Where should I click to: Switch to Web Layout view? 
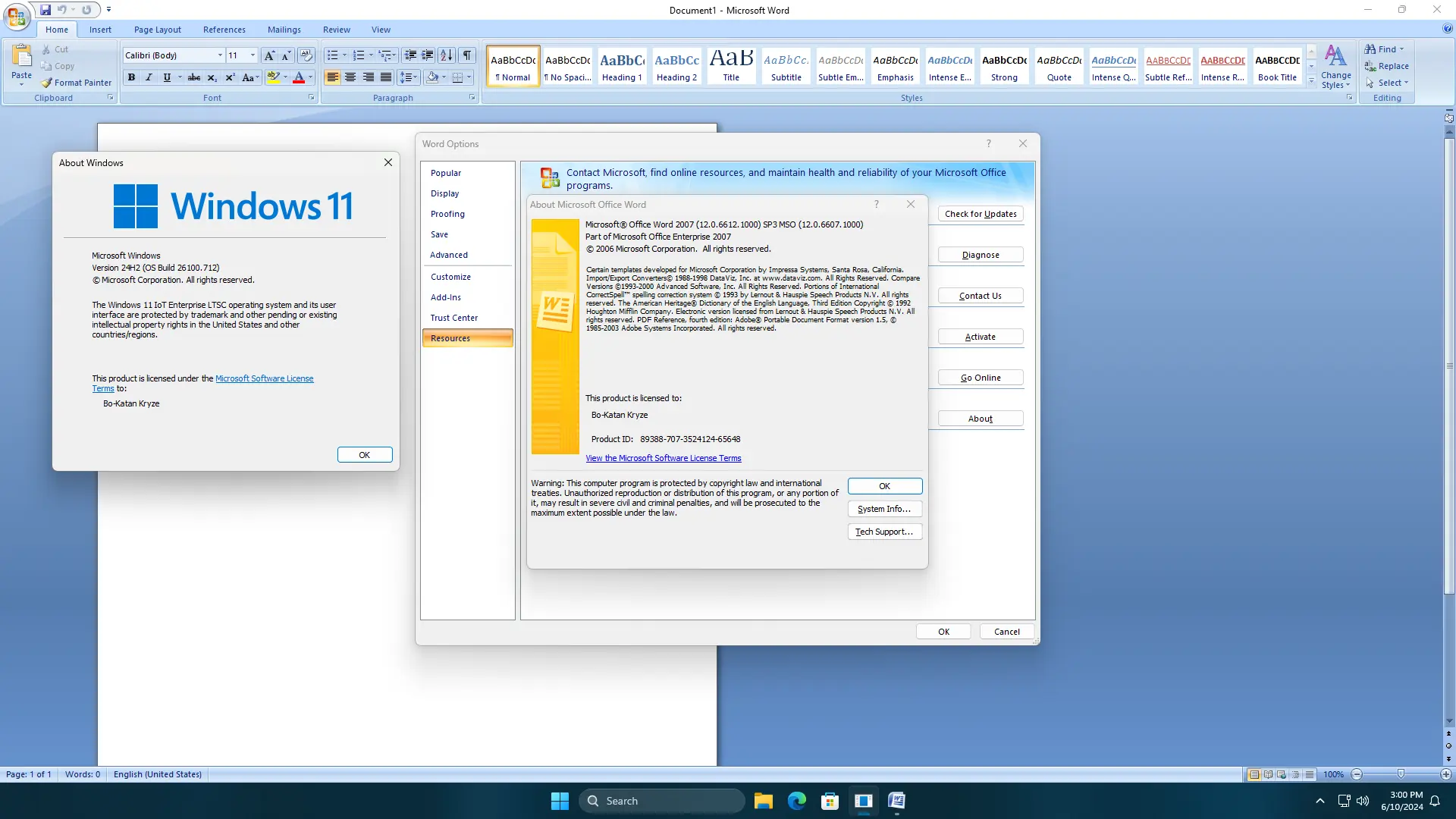[x=1282, y=774]
